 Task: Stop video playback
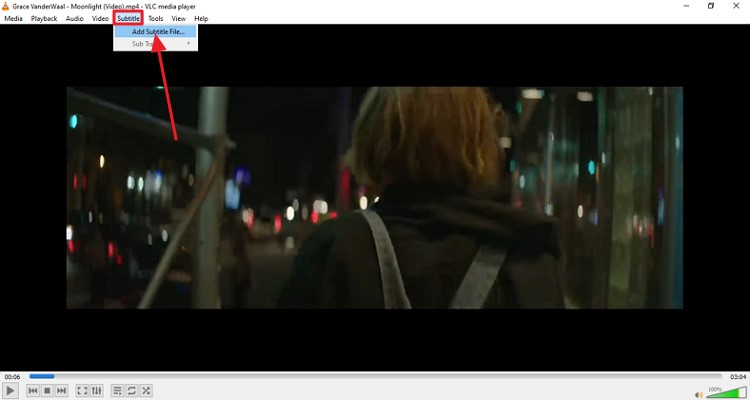[x=47, y=390]
